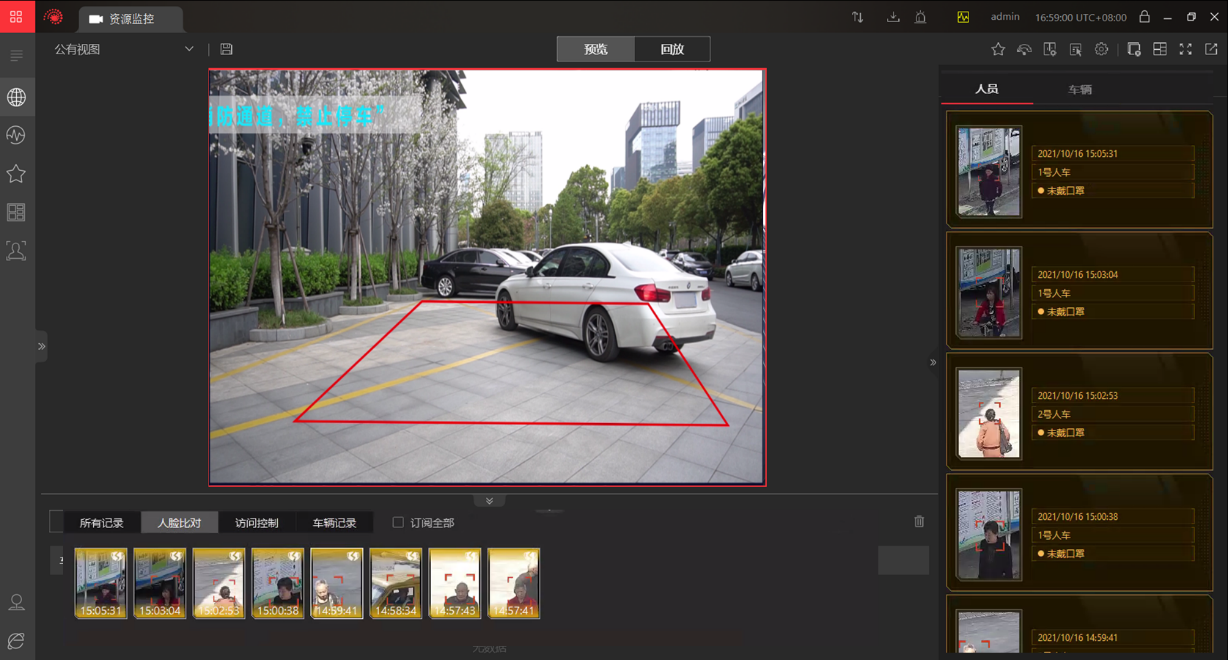Click the panel-with-pin icon in video toolbar

pos(1050,49)
